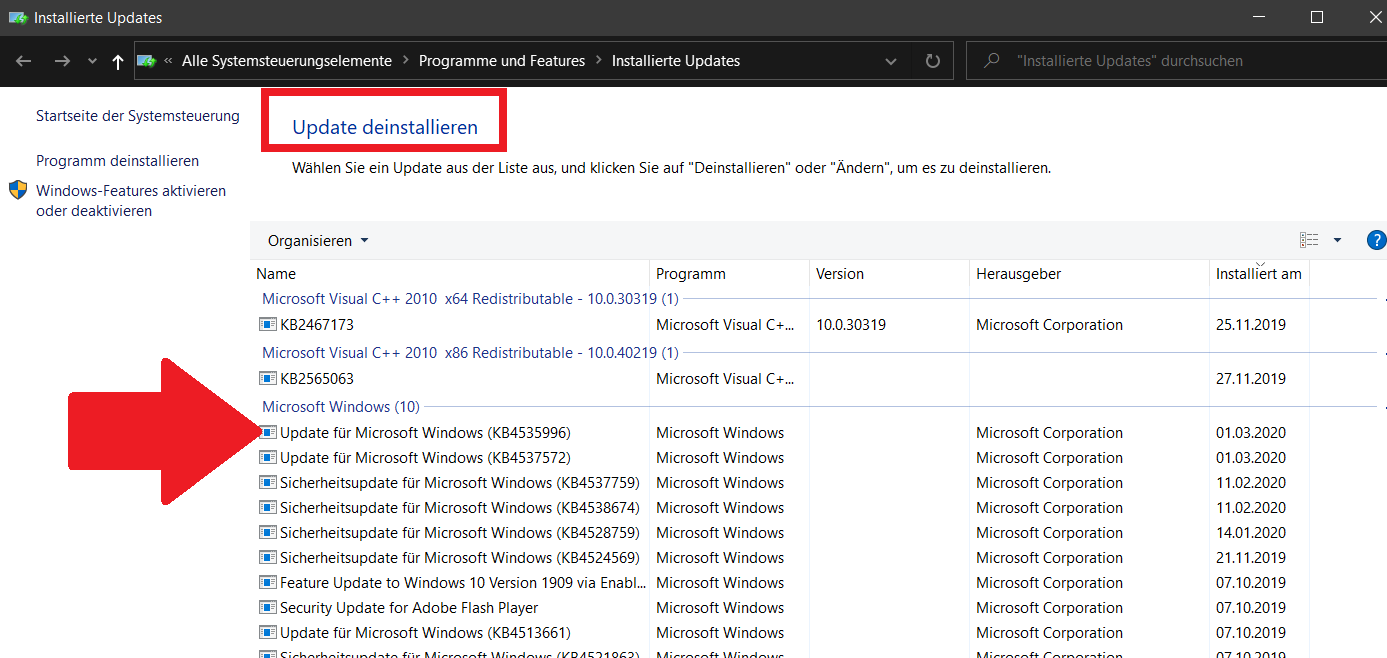The image size is (1387, 658).
Task: Click install date '25.11.2019'
Action: tap(1251, 325)
